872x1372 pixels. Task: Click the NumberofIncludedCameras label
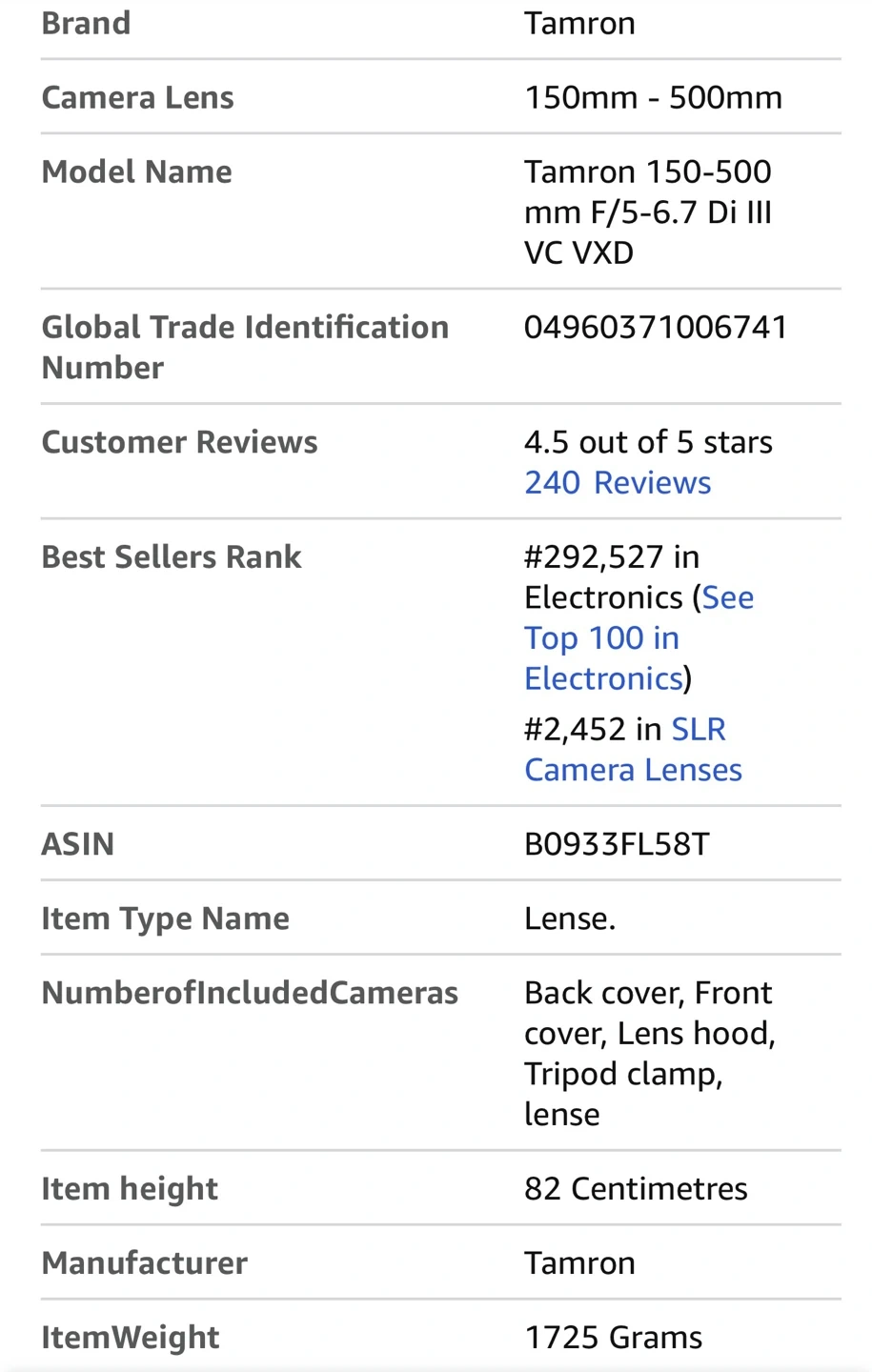coord(250,993)
